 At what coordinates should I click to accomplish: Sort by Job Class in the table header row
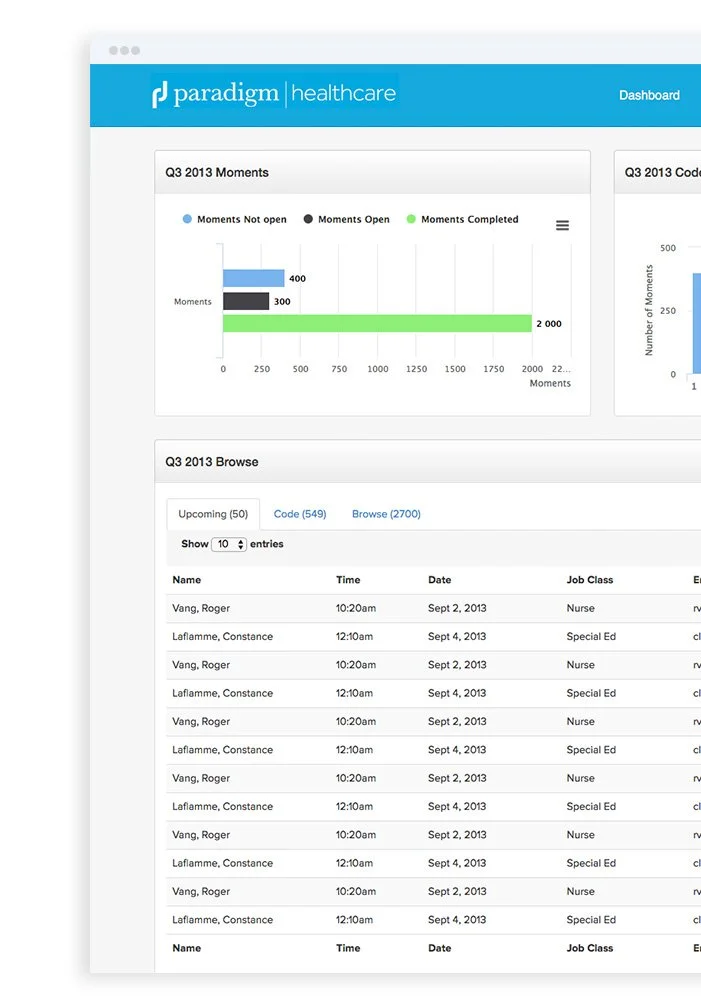coord(590,580)
